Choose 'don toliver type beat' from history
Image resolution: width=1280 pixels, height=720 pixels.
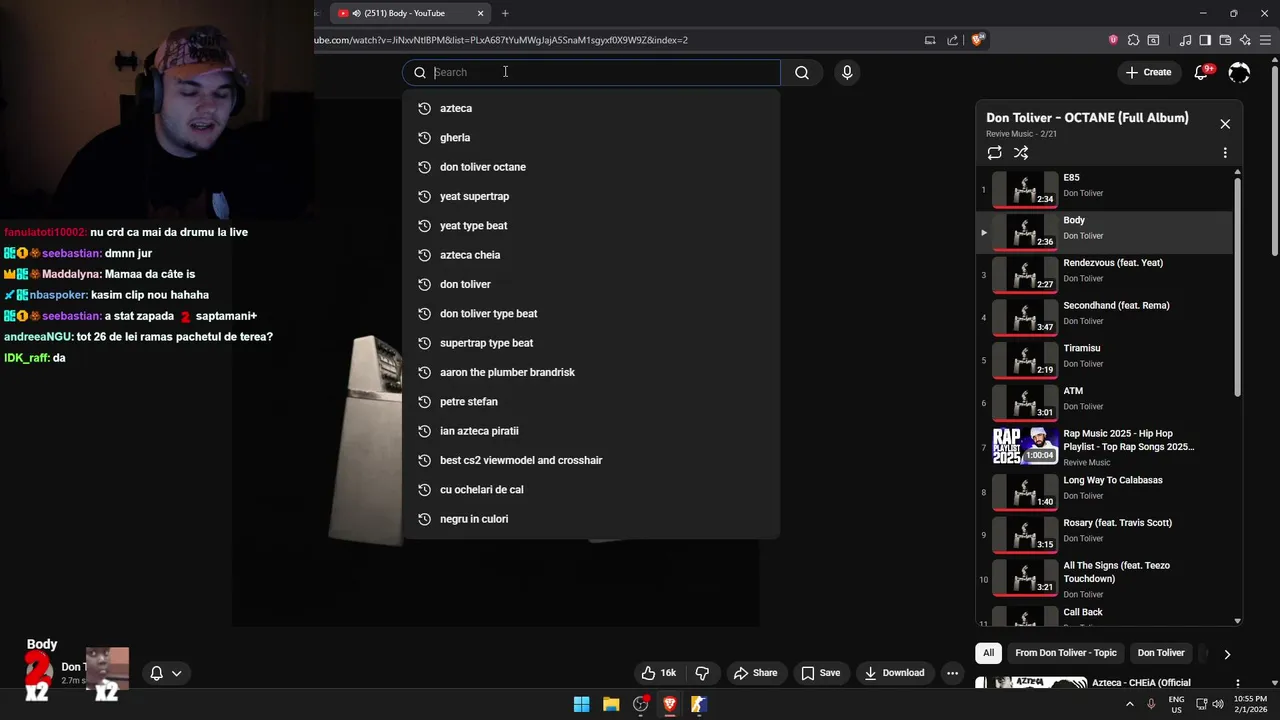tap(591, 313)
